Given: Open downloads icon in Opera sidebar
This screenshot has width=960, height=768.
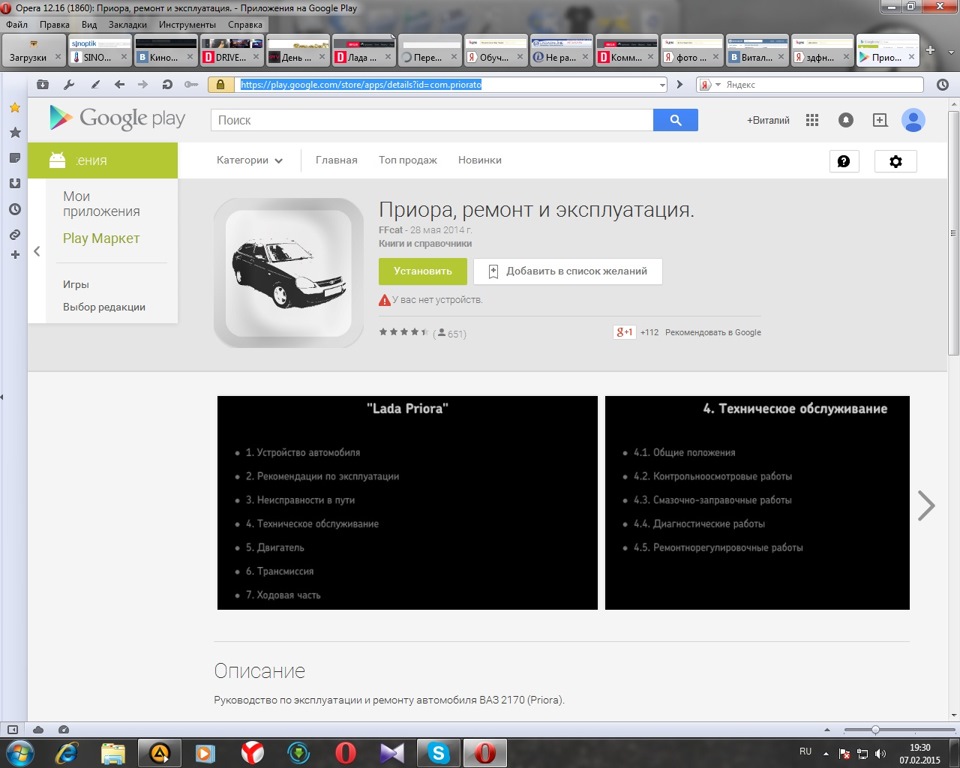Looking at the screenshot, I should (15, 183).
